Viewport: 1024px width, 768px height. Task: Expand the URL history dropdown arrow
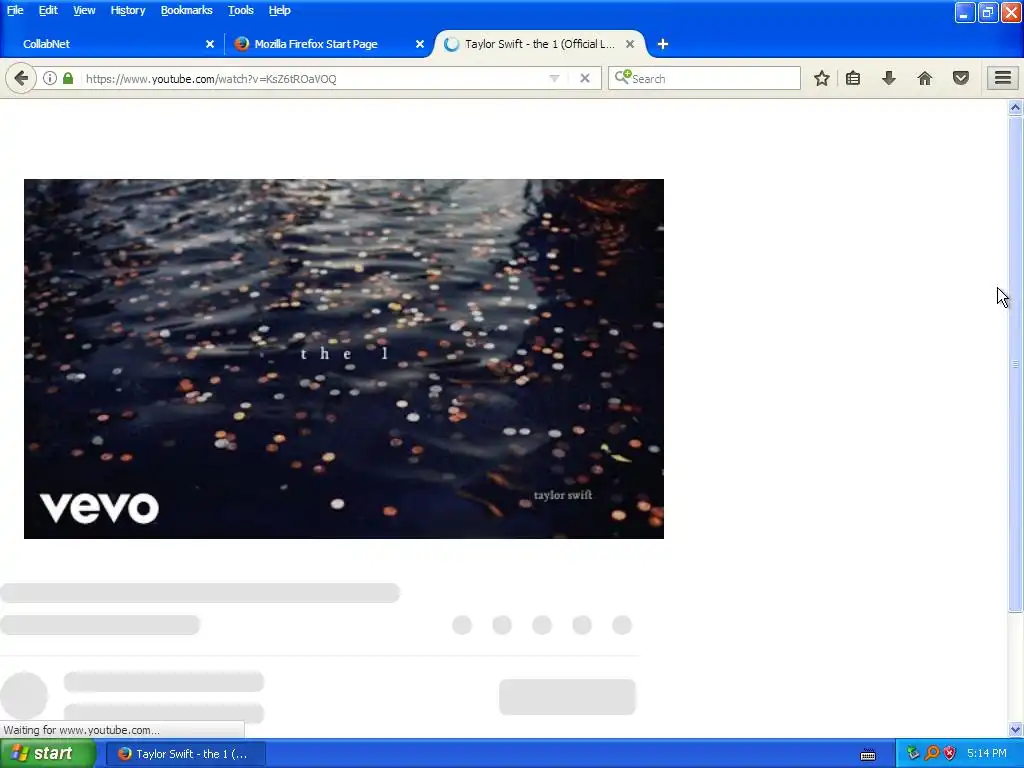click(x=554, y=78)
